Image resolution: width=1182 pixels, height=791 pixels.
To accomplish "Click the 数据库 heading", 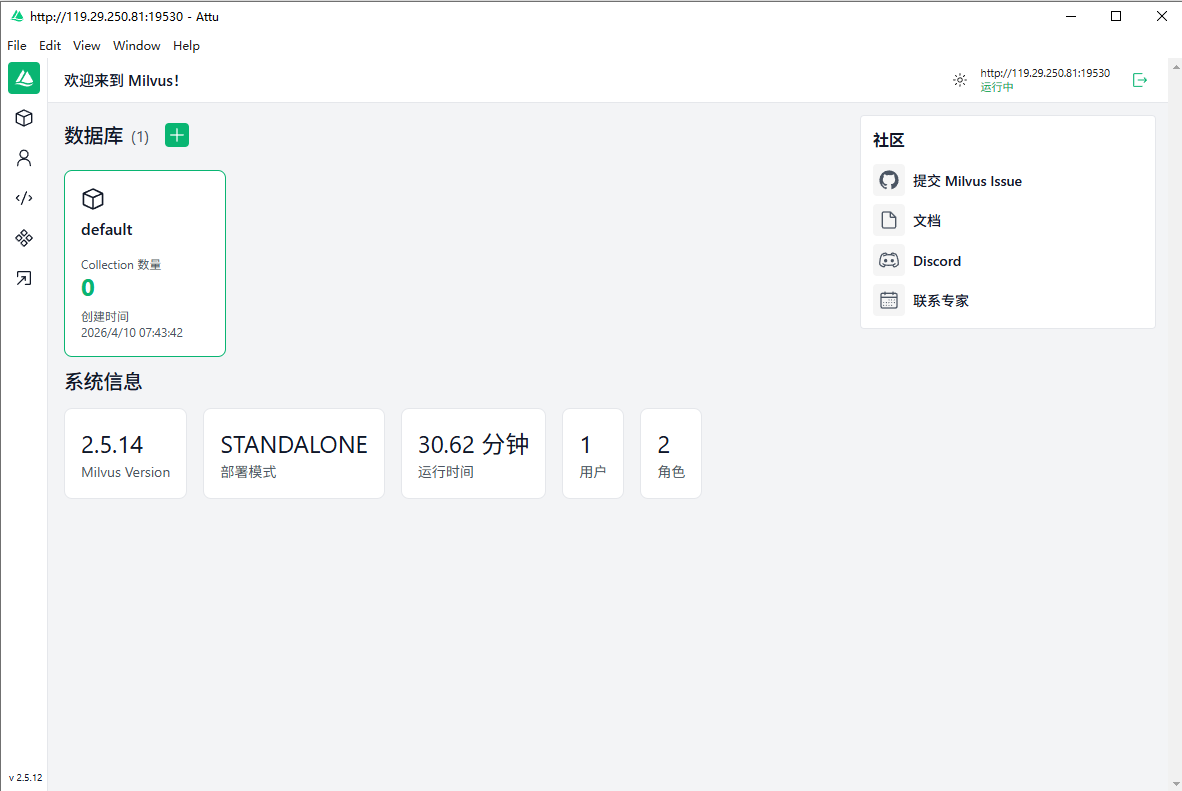I will point(93,136).
